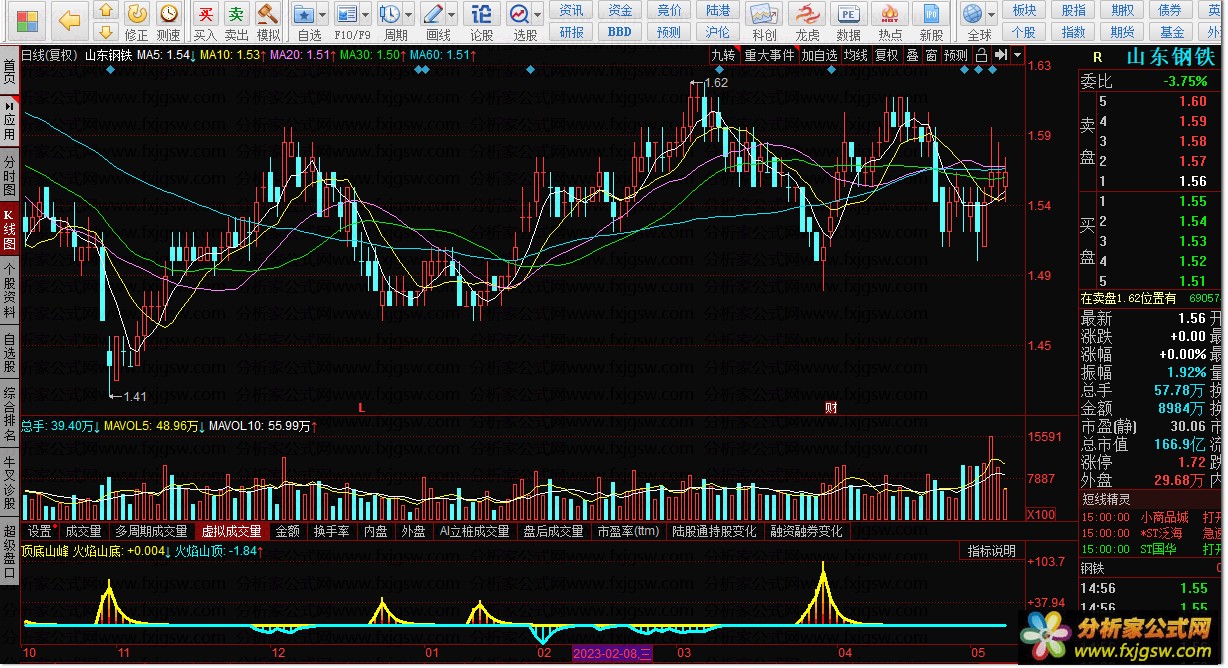The image size is (1228, 668).
Task: Click the colorful home grid icon
Action: click(x=27, y=19)
